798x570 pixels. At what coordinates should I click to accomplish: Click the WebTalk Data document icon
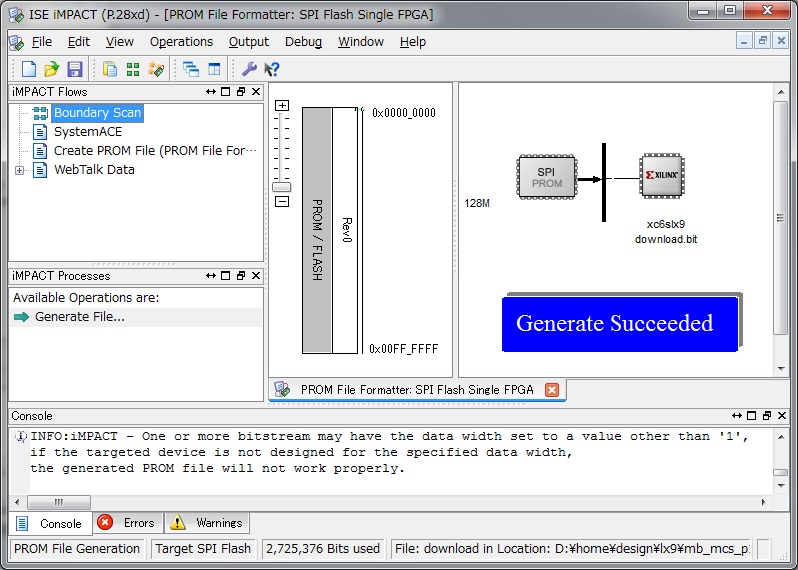[x=40, y=169]
